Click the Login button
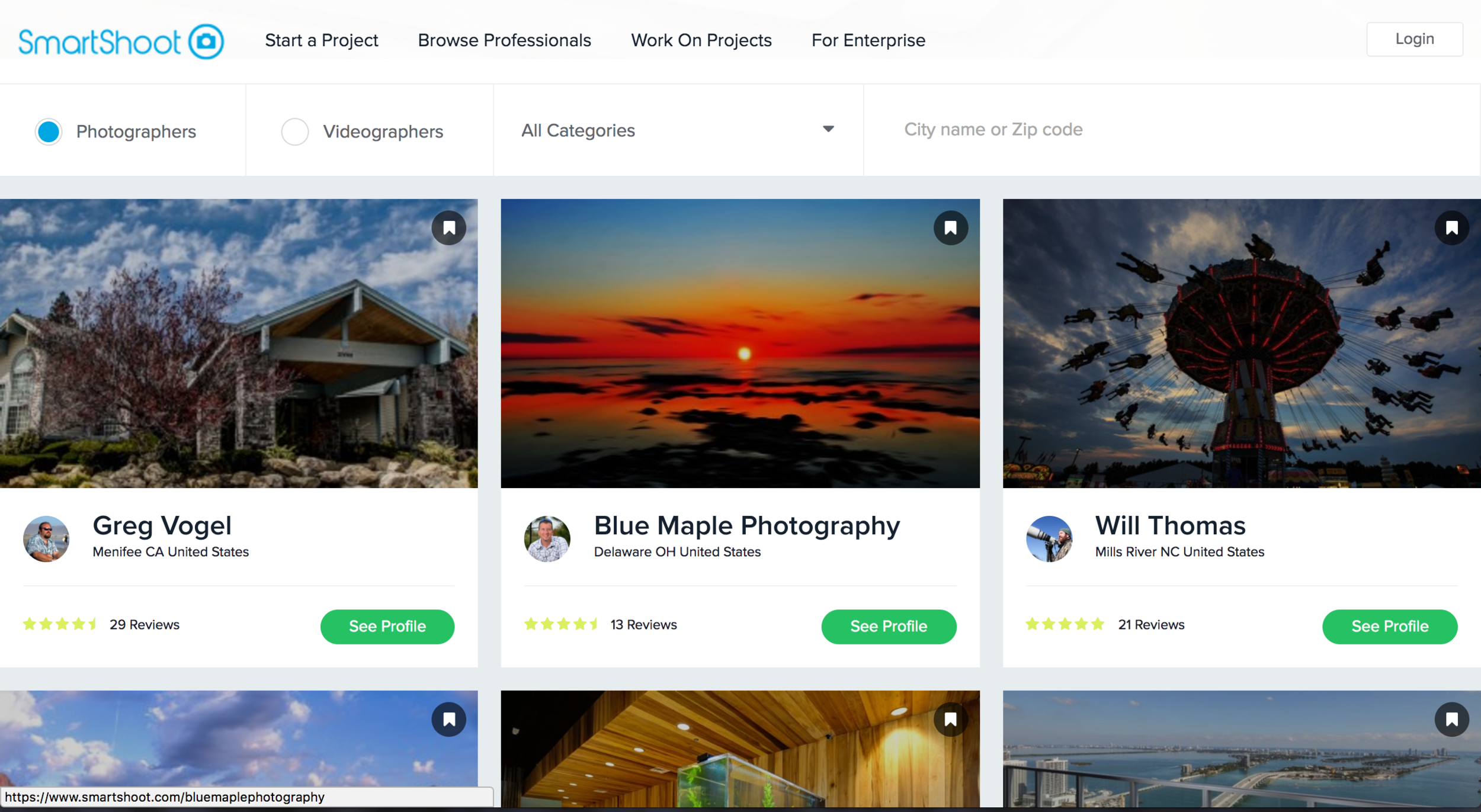 (x=1414, y=39)
